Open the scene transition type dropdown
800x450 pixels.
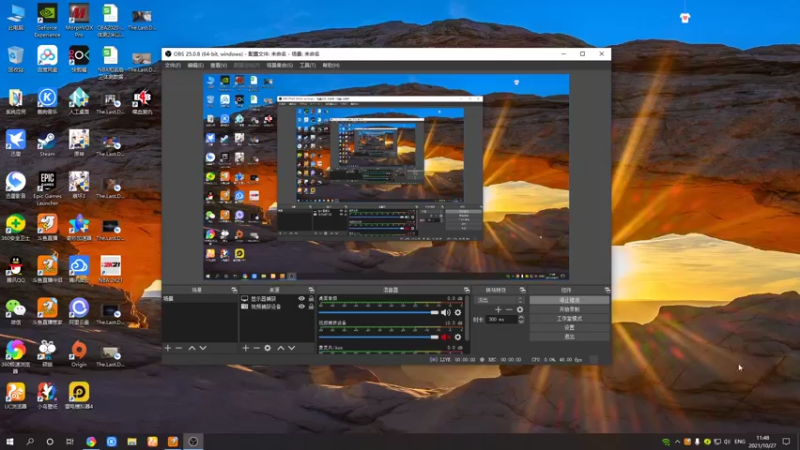click(499, 300)
